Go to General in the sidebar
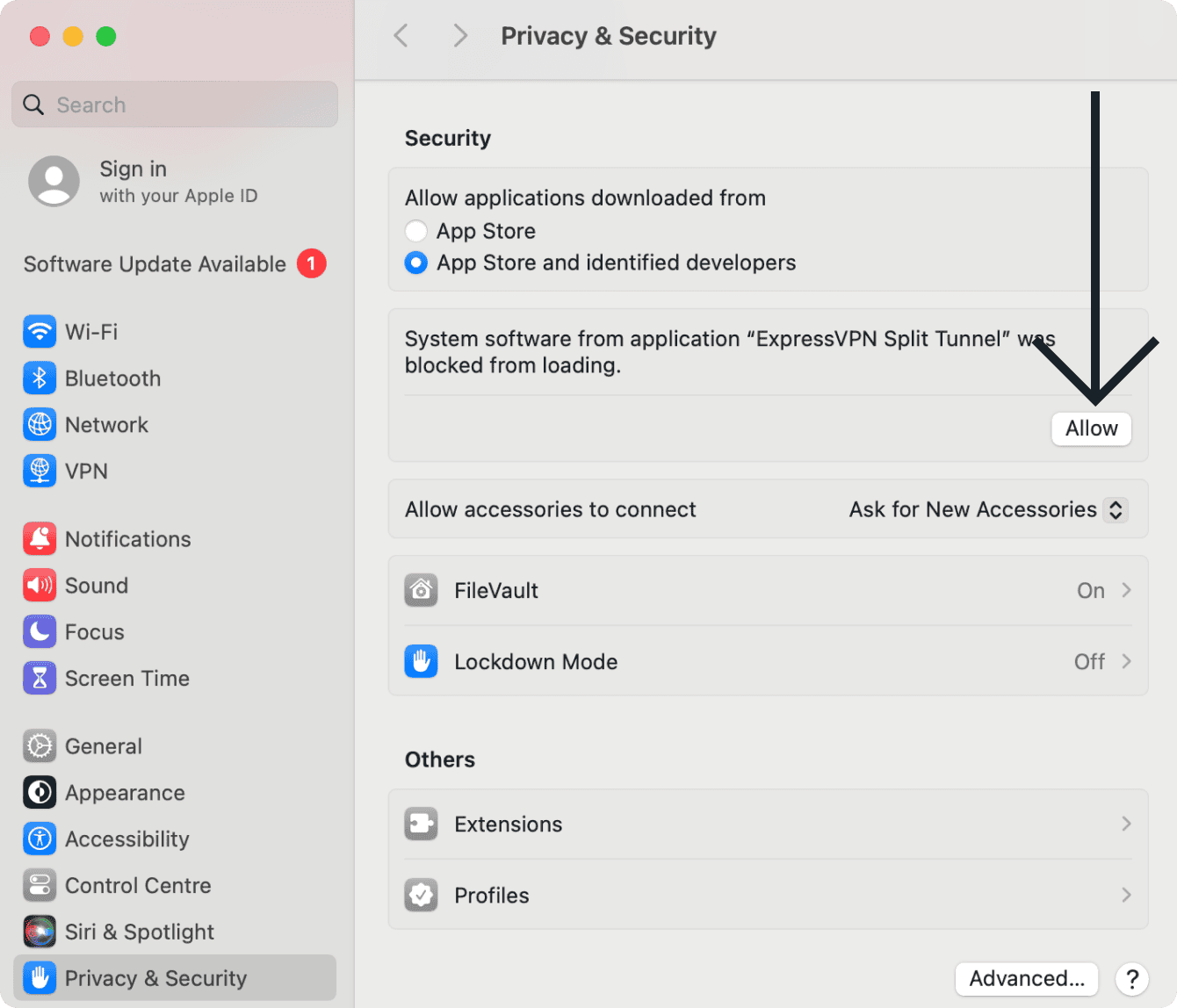 tap(103, 746)
